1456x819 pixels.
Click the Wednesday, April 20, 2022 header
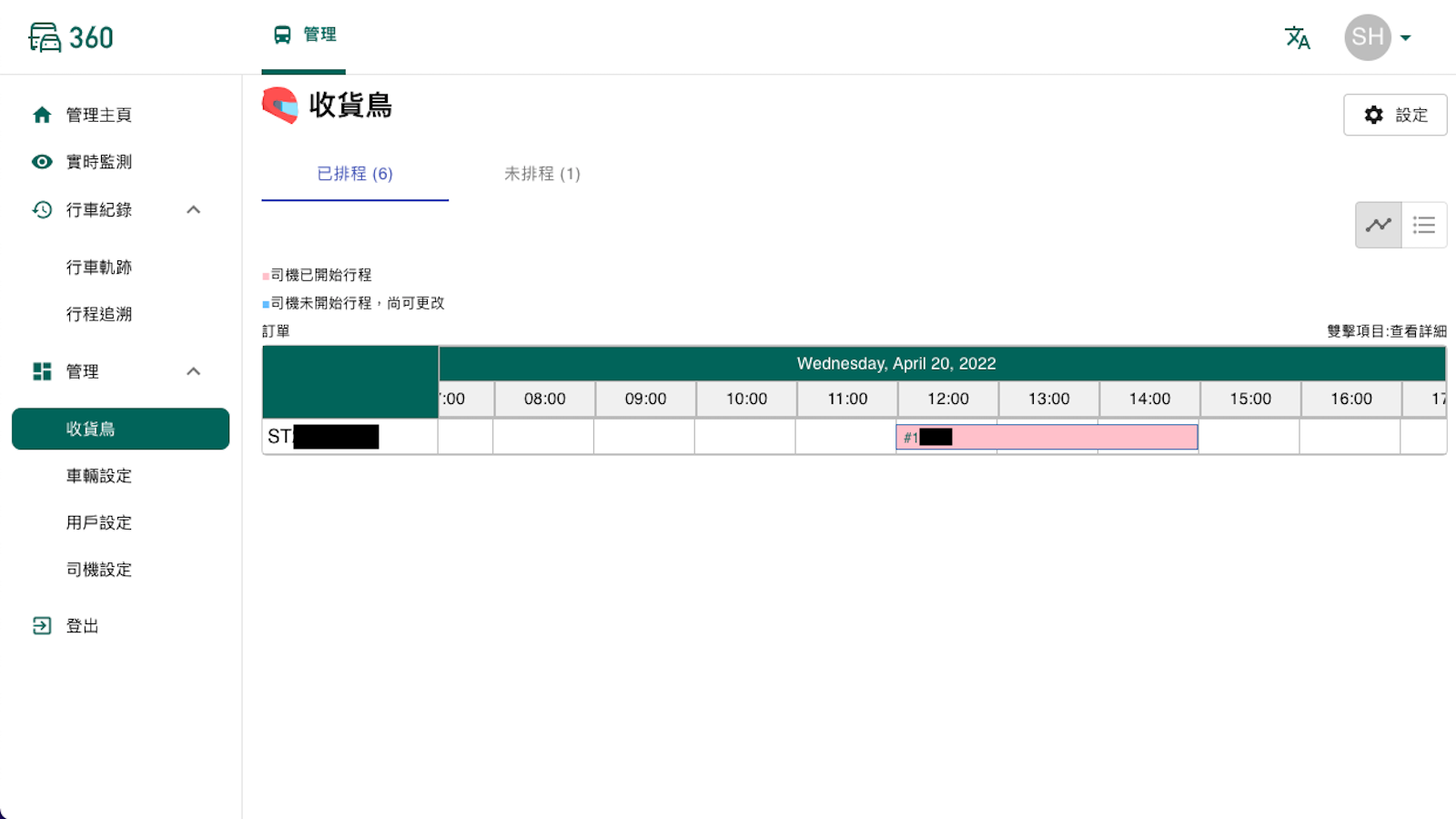click(896, 363)
